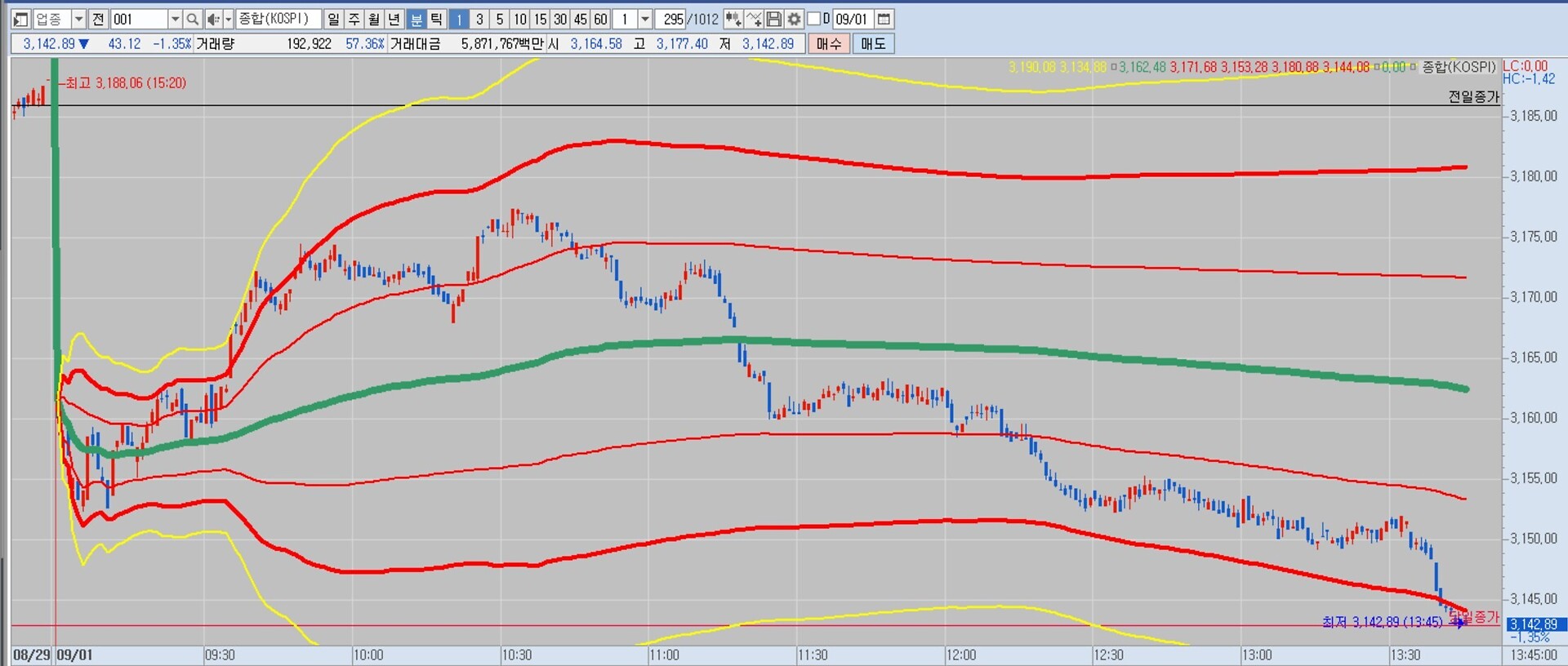Click the candlestick add-indicator icon
Viewport: 1568px width, 666px height.
(733, 19)
